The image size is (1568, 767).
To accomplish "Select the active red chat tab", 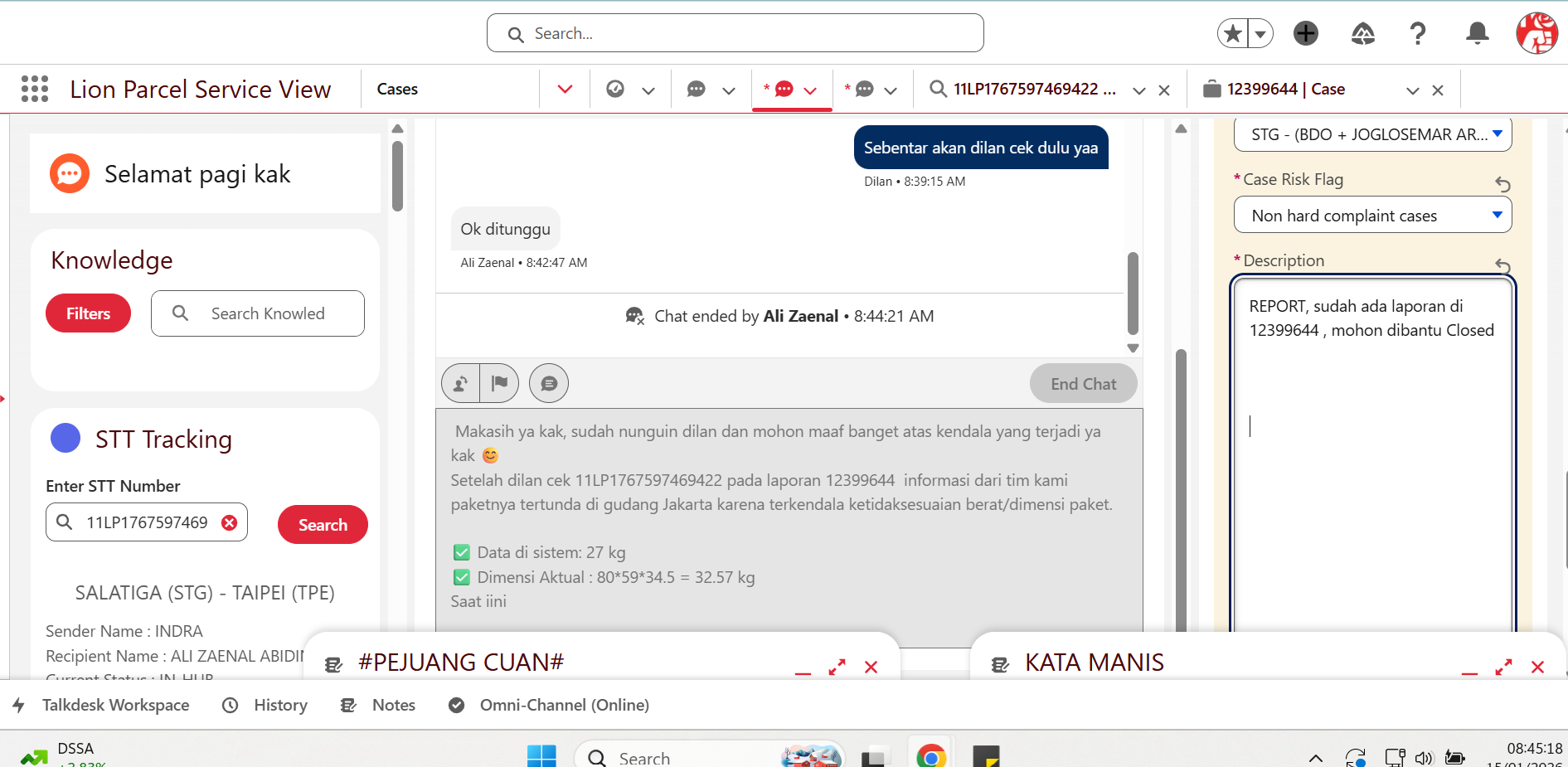I will click(784, 89).
